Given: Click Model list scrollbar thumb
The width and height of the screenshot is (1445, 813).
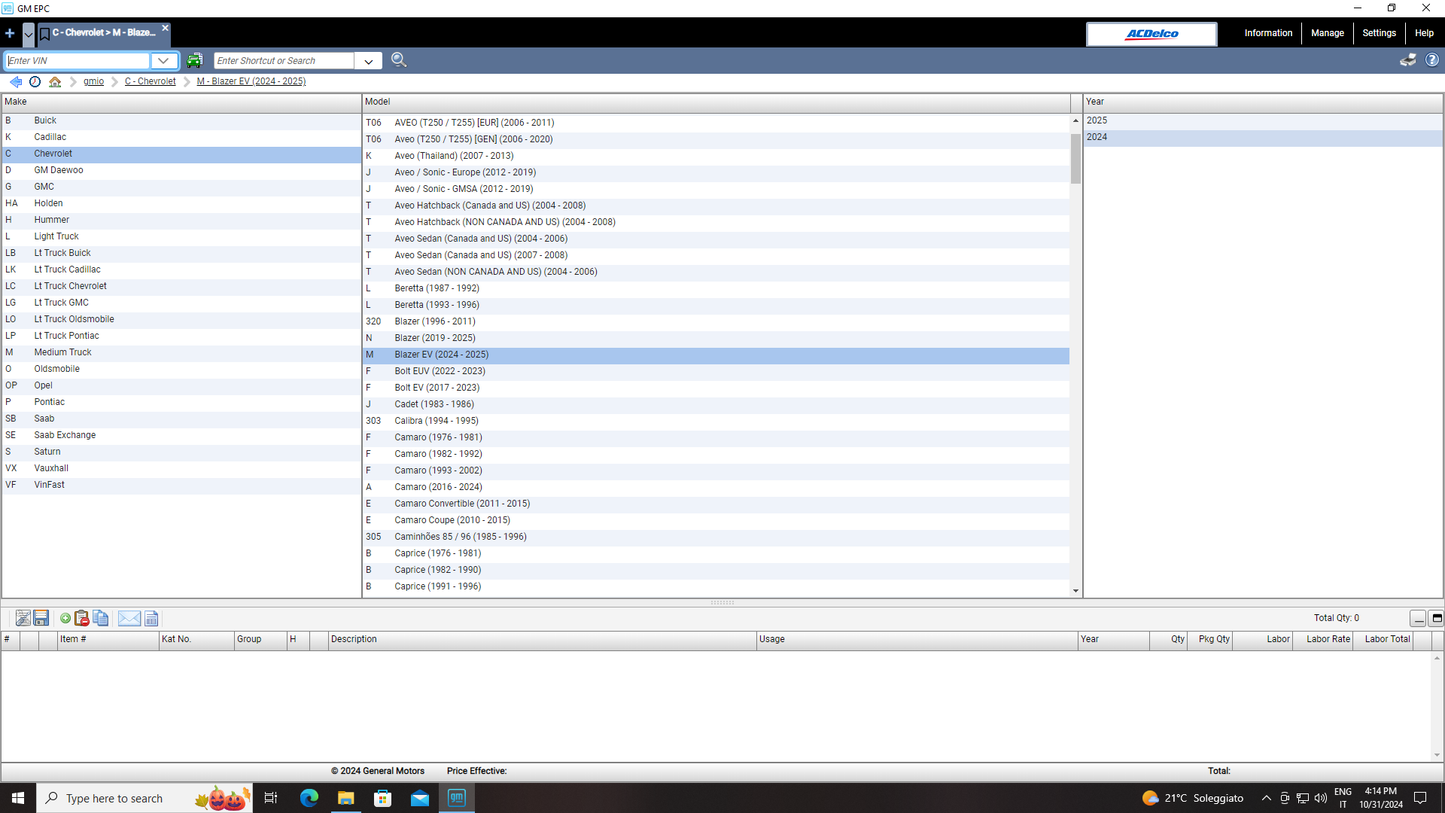Looking at the screenshot, I should tap(1076, 158).
